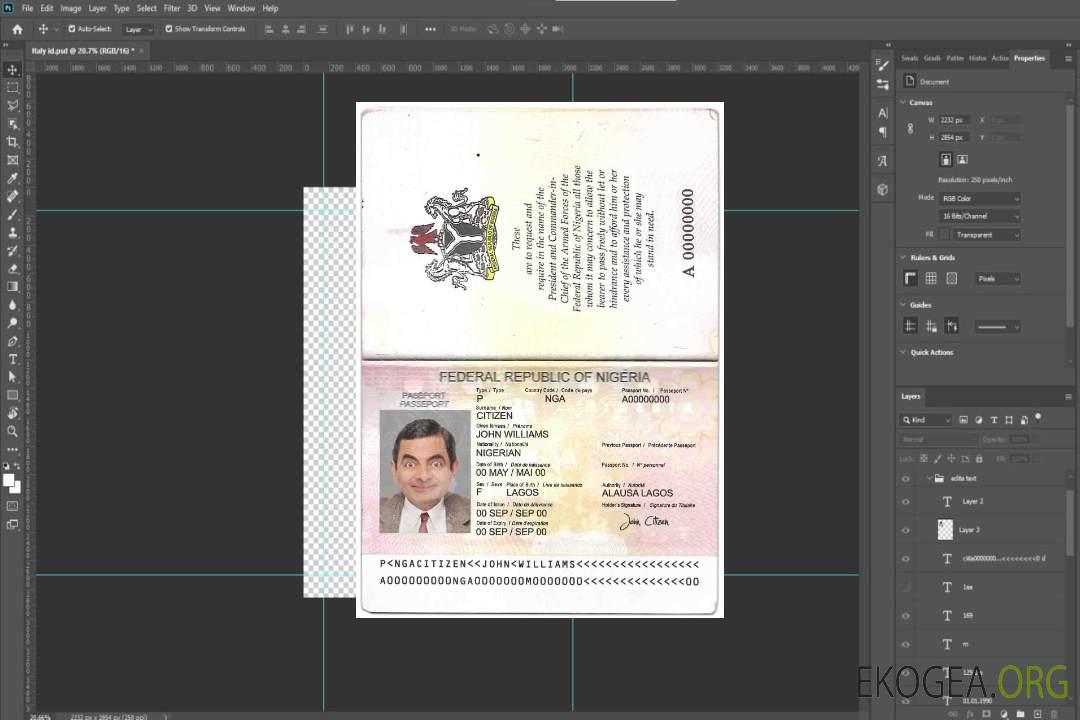1080x720 pixels.
Task: Select the Horizontal Type tool
Action: pyautogui.click(x=12, y=359)
